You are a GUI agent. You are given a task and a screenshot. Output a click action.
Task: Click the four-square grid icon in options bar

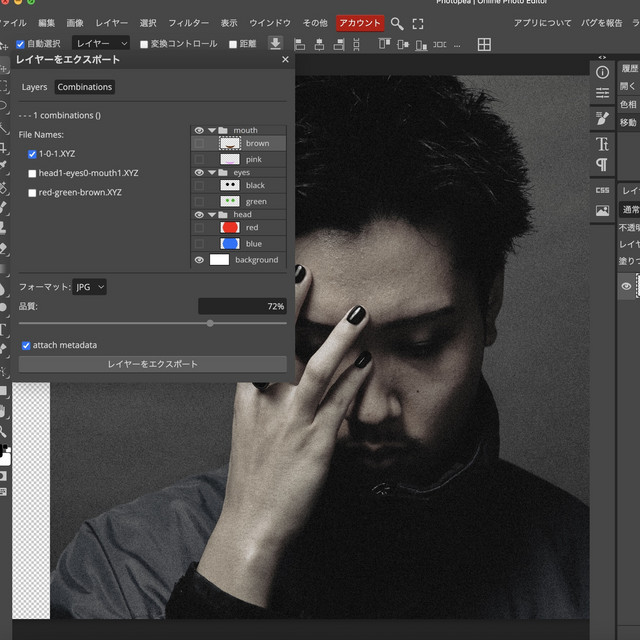[484, 44]
